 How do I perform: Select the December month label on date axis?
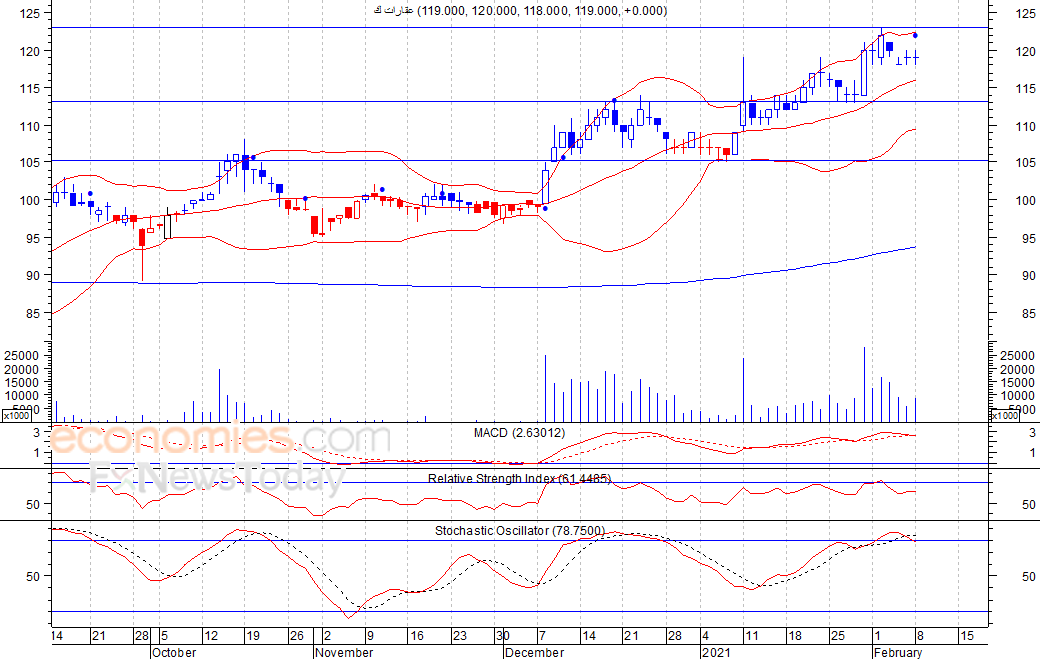(535, 652)
